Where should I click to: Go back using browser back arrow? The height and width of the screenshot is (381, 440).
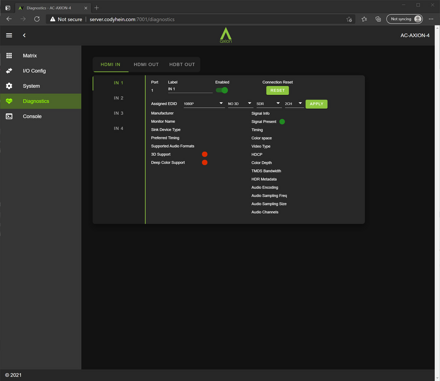pyautogui.click(x=9, y=19)
